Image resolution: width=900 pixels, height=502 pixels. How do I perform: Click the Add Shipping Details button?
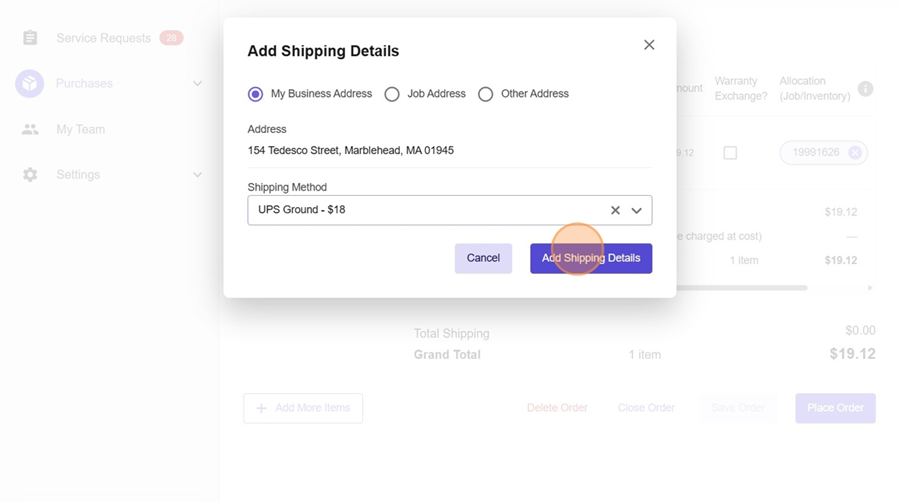pyautogui.click(x=591, y=258)
